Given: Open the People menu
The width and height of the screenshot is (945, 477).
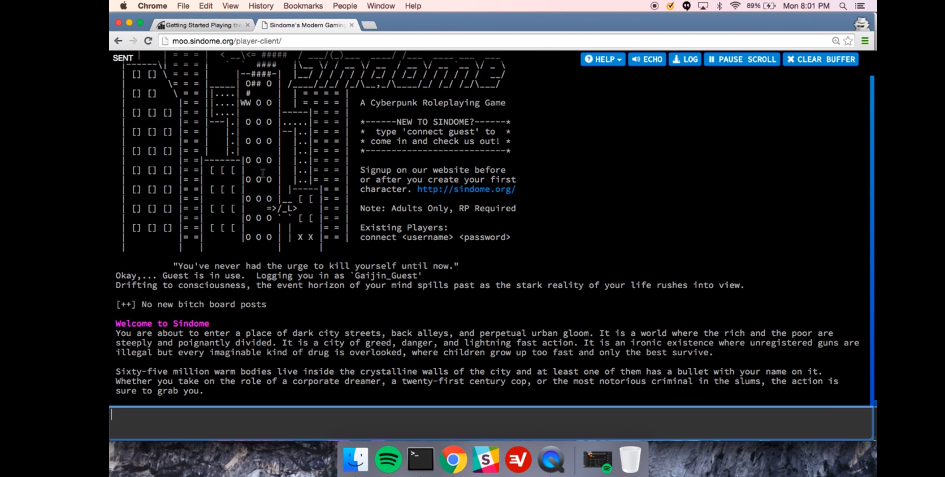Looking at the screenshot, I should pyautogui.click(x=345, y=6).
